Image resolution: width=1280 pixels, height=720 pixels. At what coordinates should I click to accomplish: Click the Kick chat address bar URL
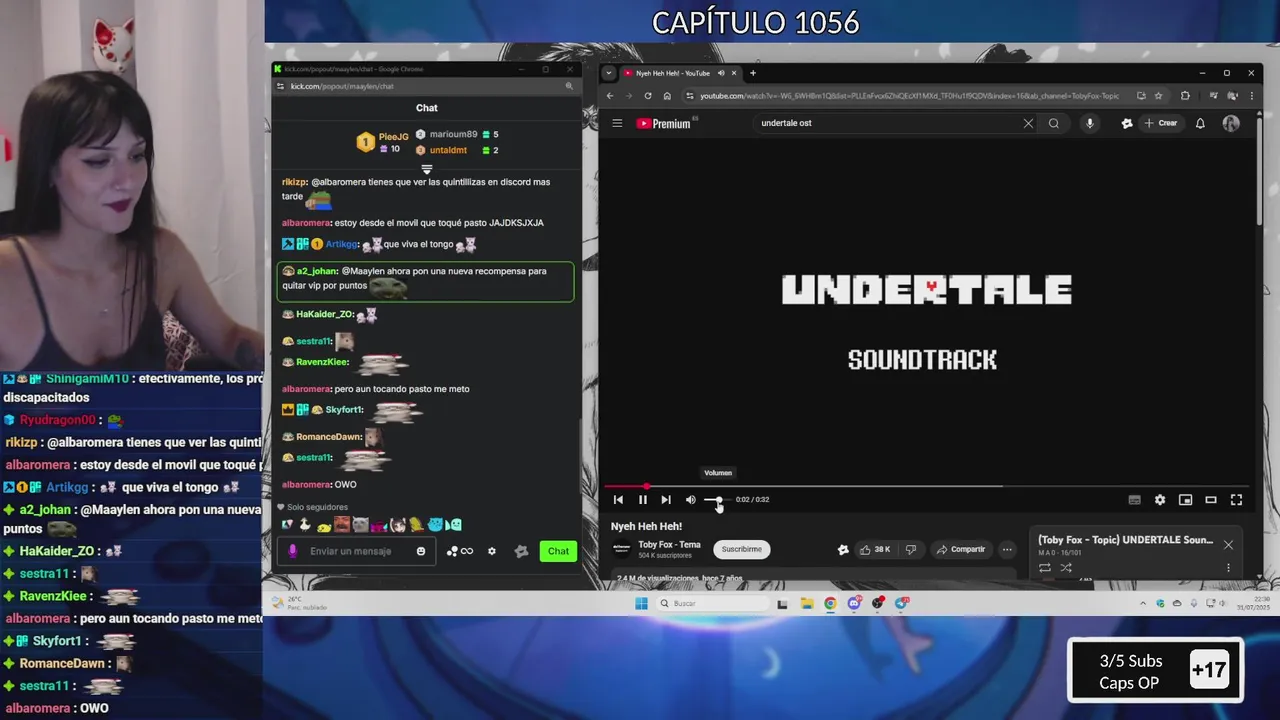(342, 86)
